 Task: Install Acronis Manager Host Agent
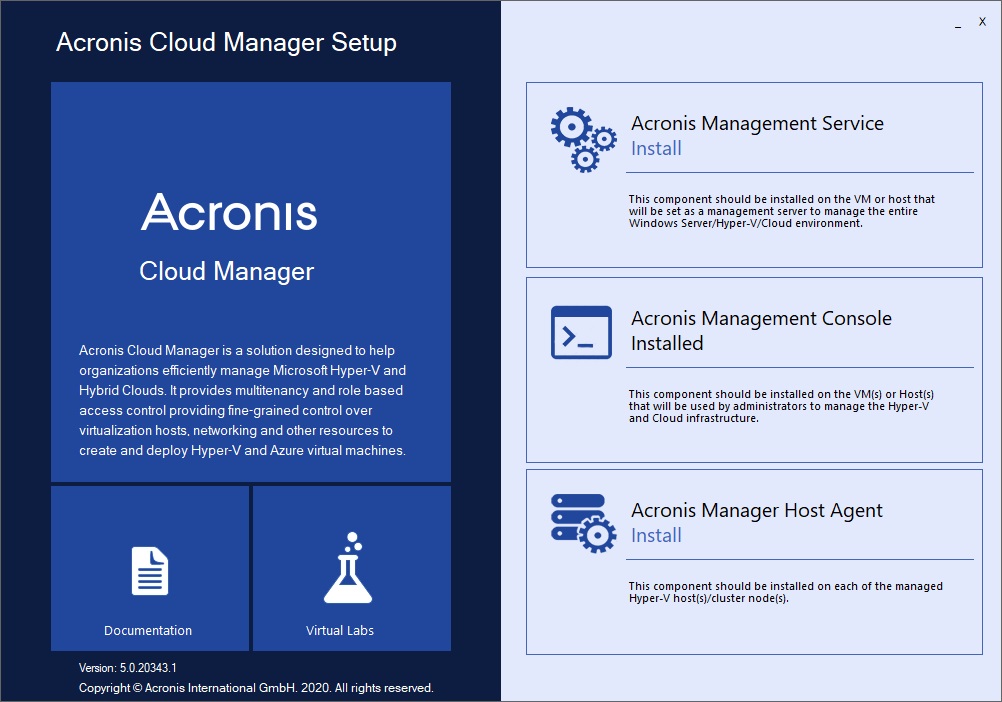(x=656, y=535)
